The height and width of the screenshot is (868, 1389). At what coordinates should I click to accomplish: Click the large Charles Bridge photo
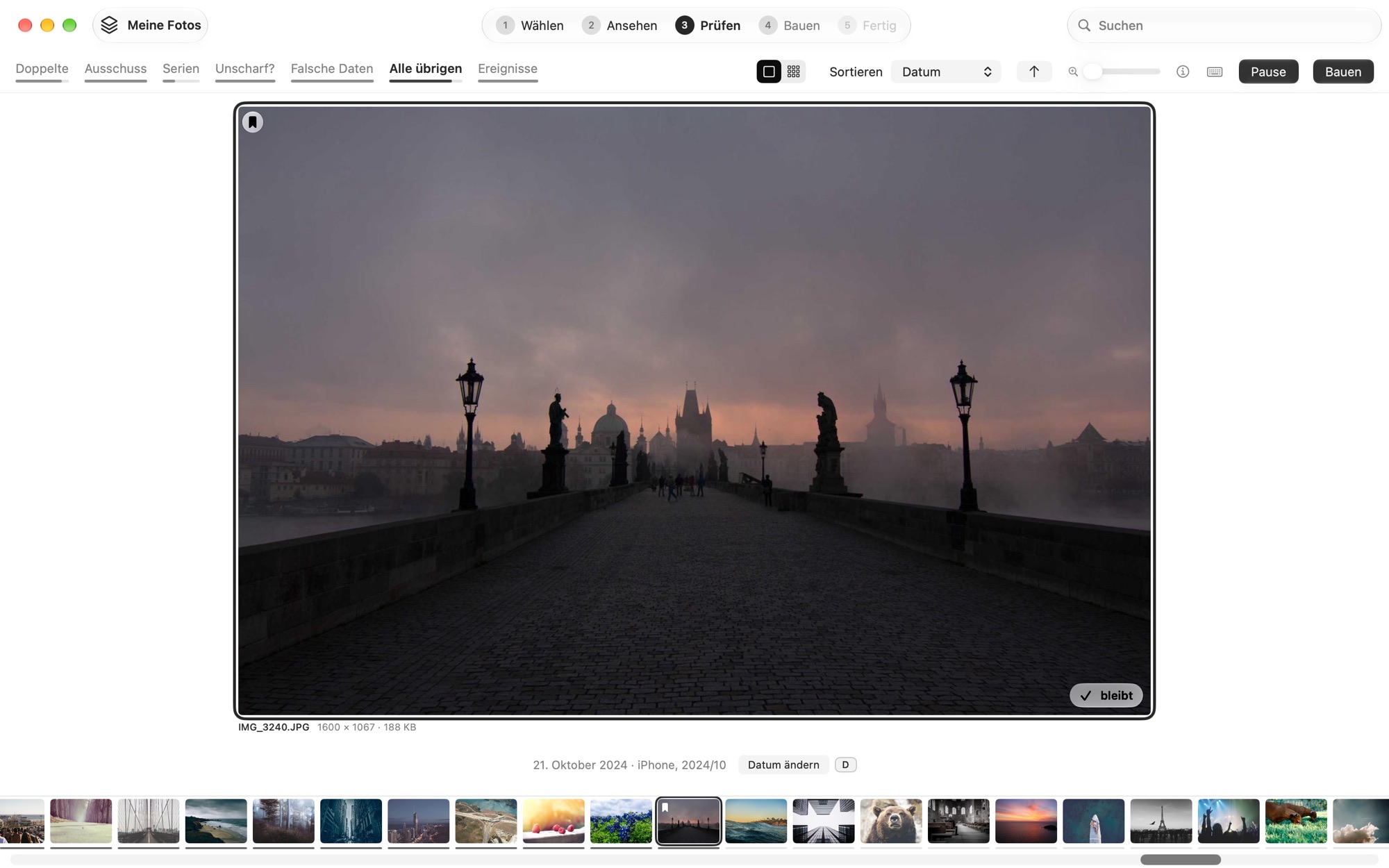tap(694, 410)
